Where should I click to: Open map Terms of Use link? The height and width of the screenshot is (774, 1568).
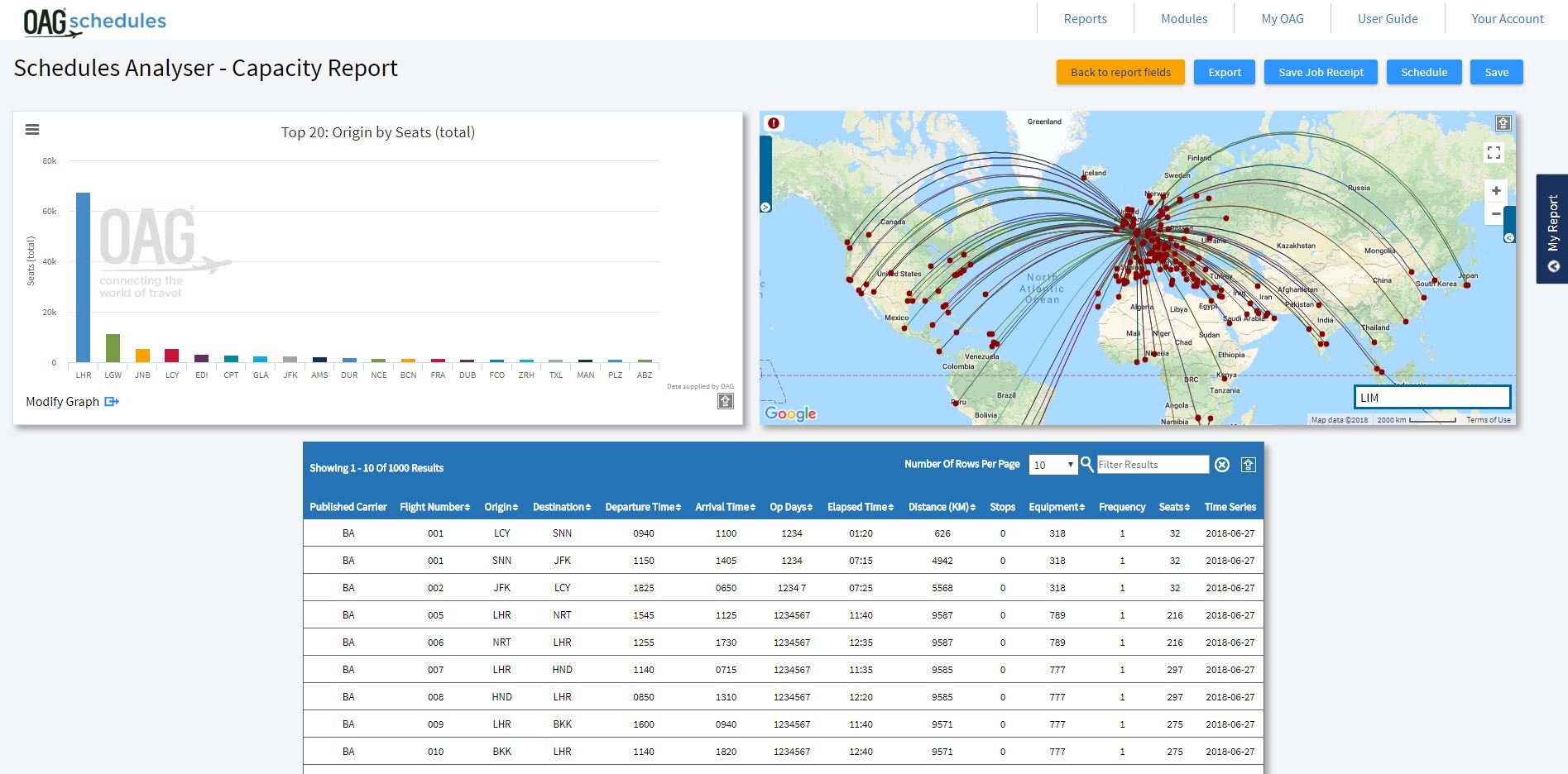[1489, 420]
